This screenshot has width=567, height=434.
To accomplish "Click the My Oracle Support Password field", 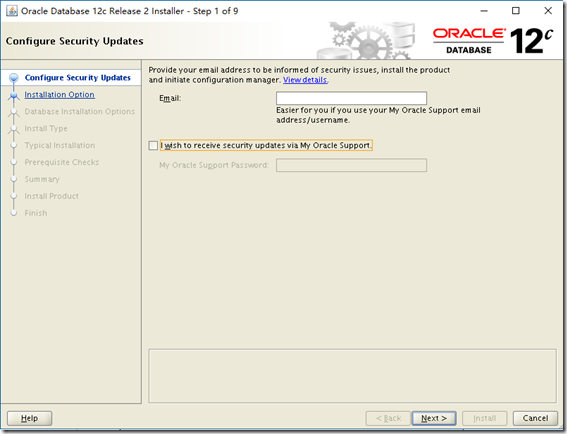I will [351, 165].
